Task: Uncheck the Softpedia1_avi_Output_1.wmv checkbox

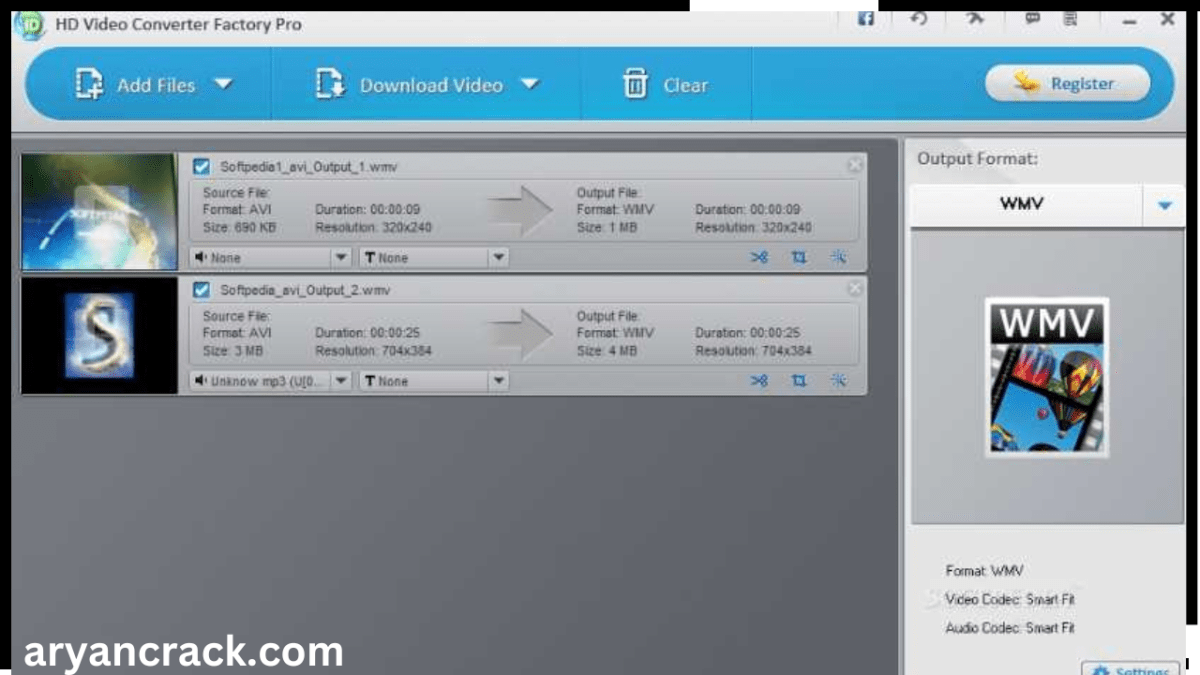Action: click(201, 167)
